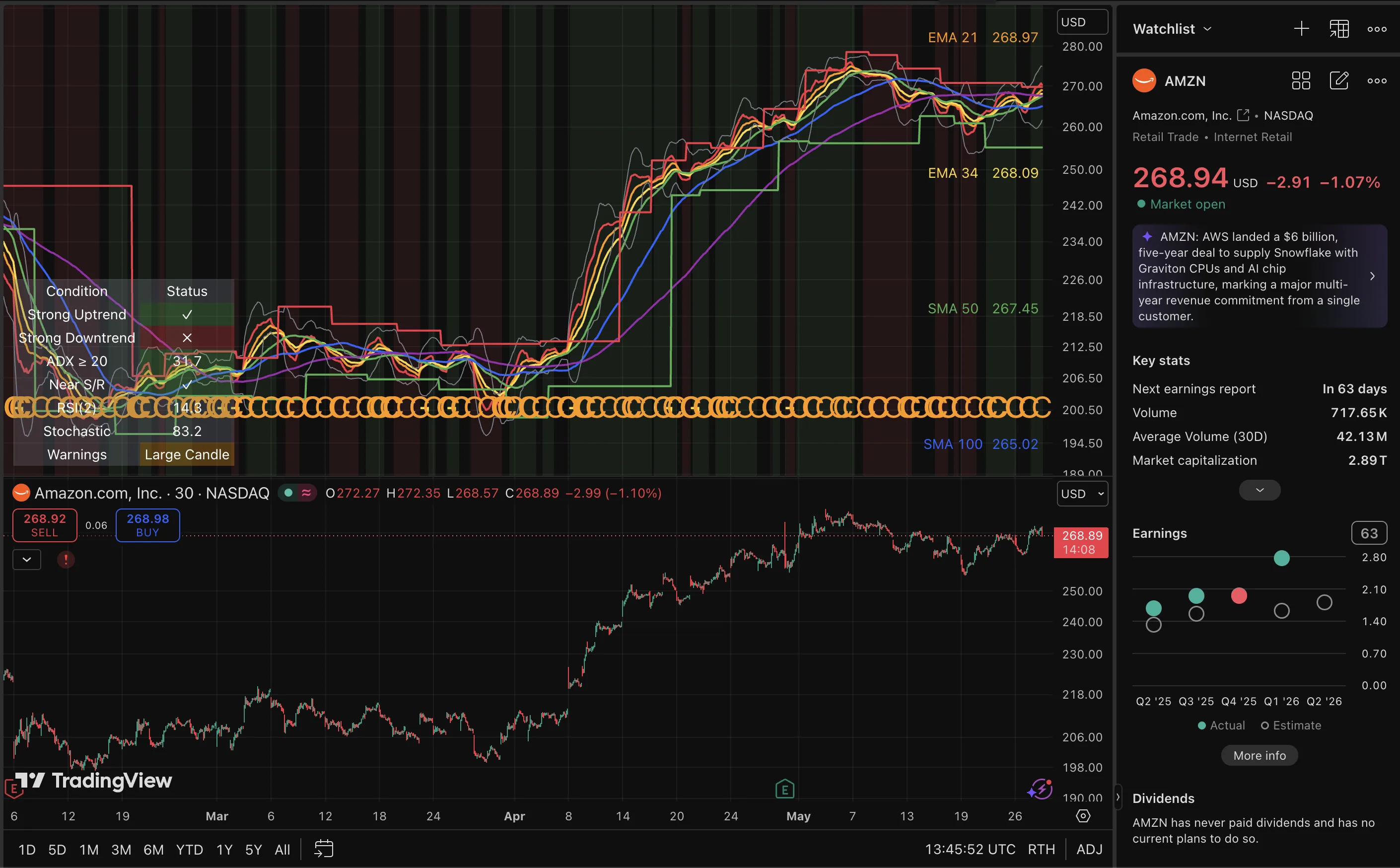Click the EMA 34 268.09 label
This screenshot has width=1400, height=868.
click(x=983, y=173)
